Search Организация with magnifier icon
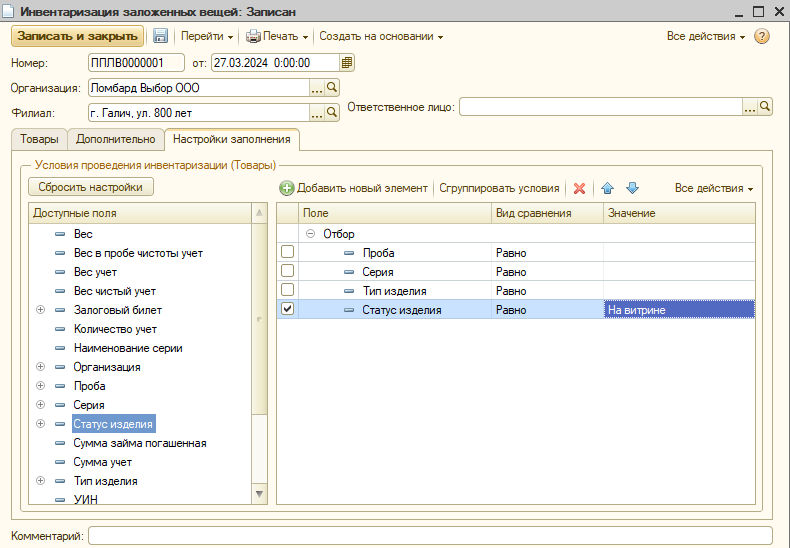This screenshot has height=548, width=790. pos(332,88)
